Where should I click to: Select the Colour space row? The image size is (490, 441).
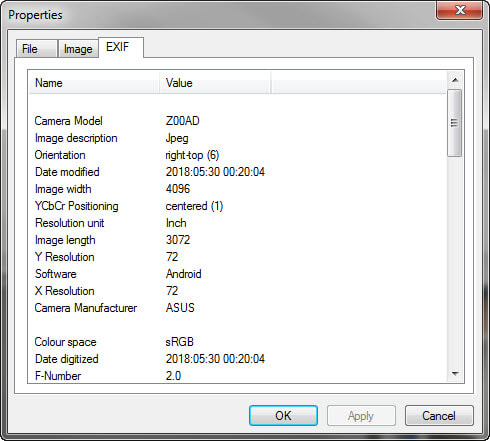237,342
